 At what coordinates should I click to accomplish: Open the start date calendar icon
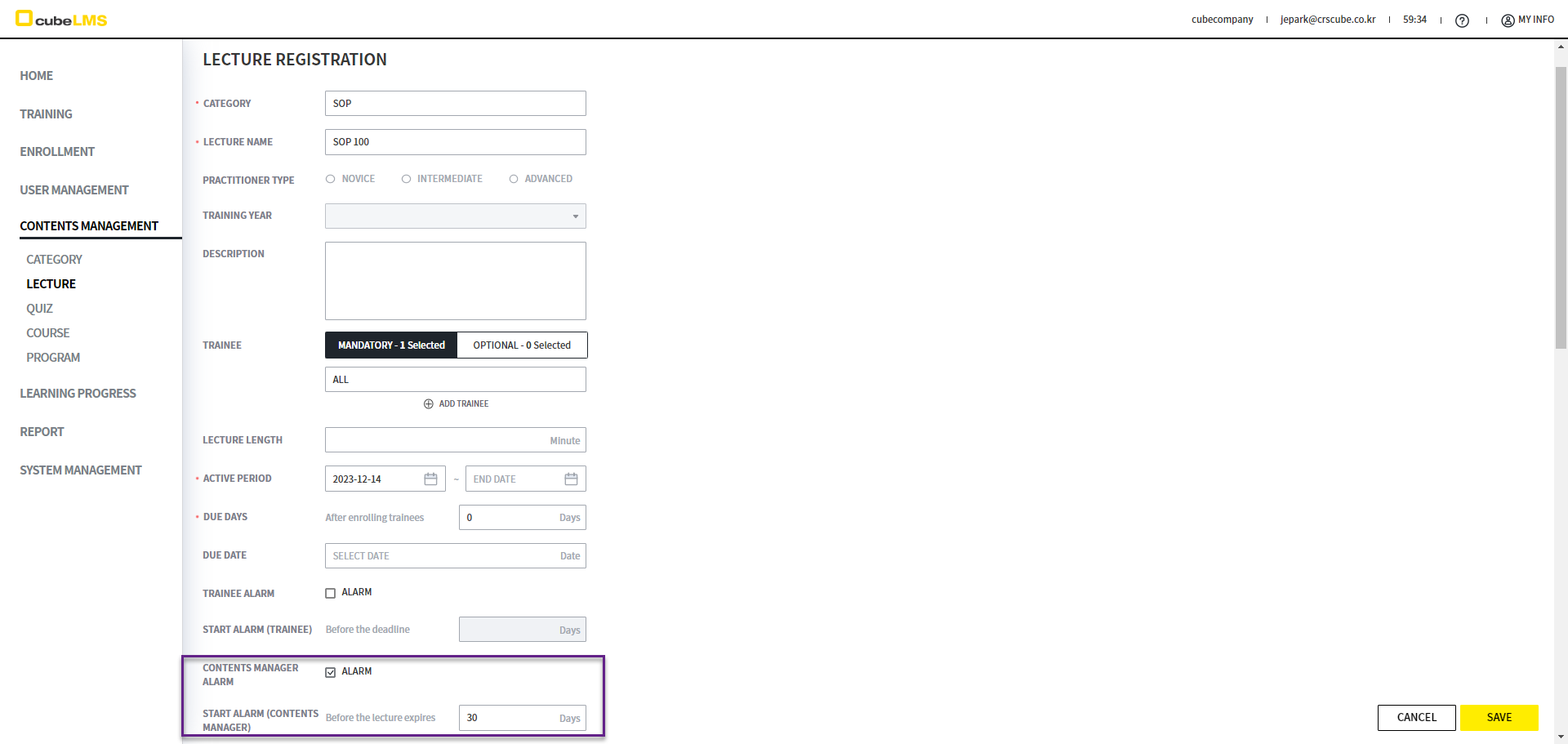click(x=430, y=479)
